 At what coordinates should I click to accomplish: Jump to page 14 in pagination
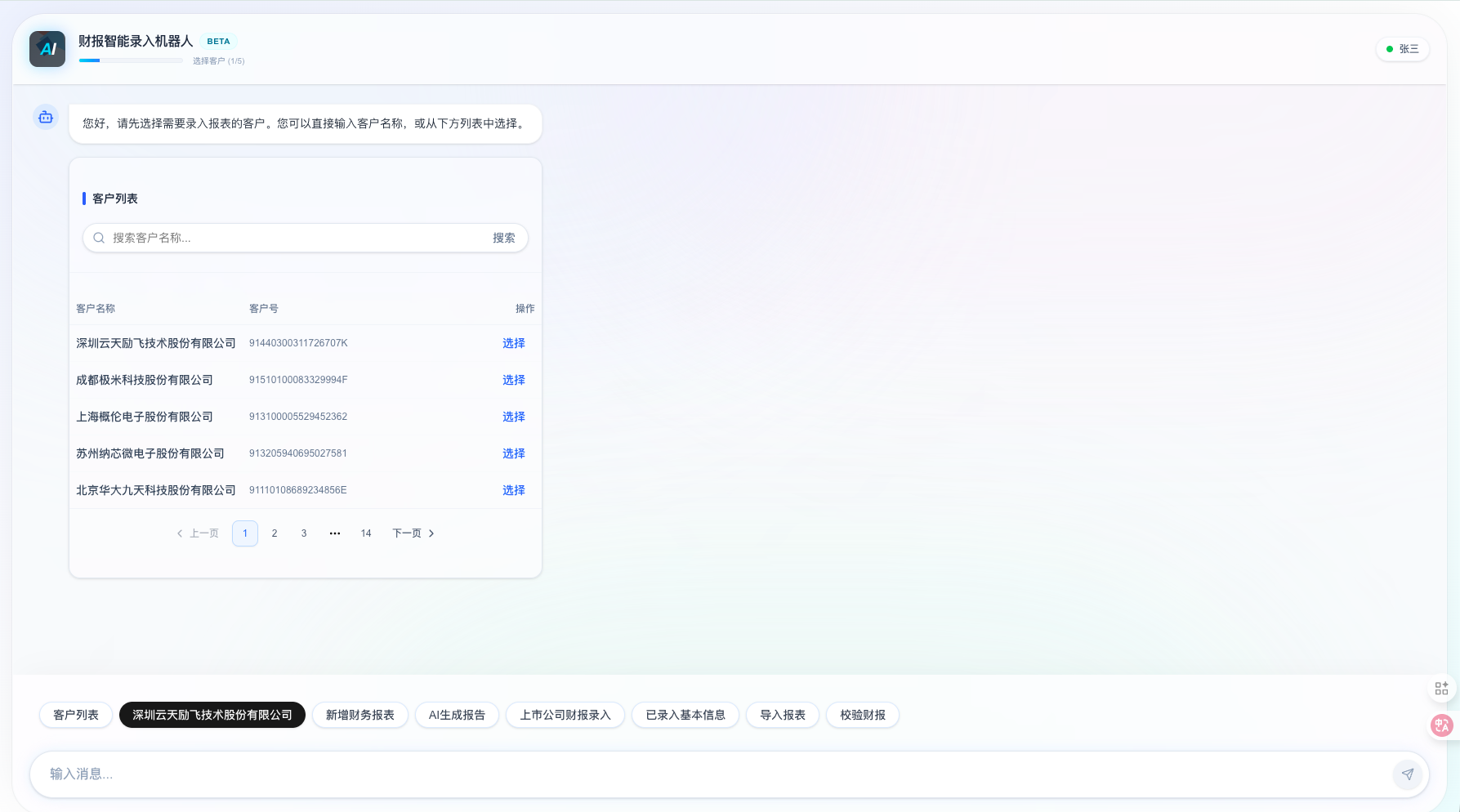[x=366, y=533]
